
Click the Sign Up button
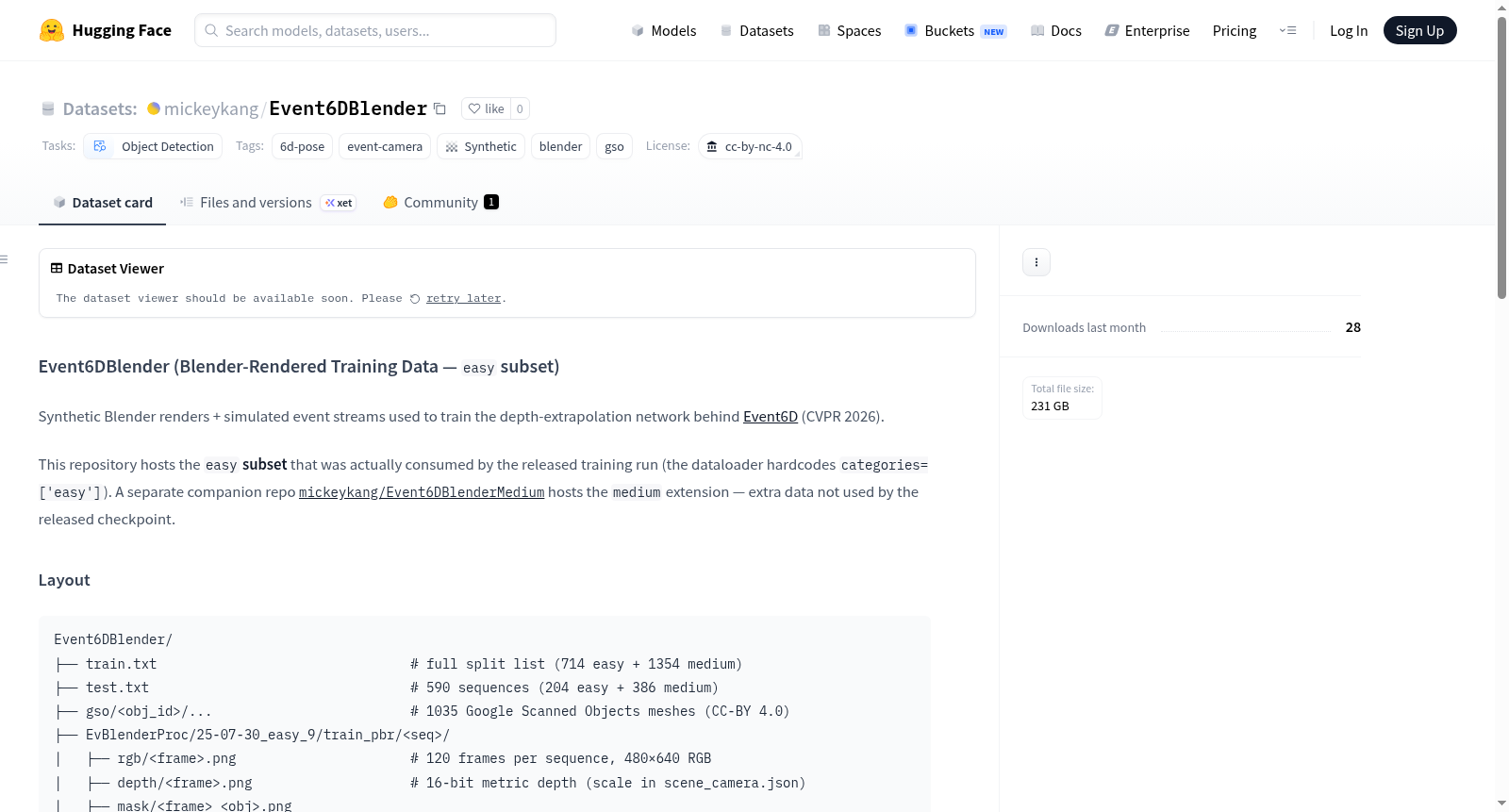[x=1419, y=30]
